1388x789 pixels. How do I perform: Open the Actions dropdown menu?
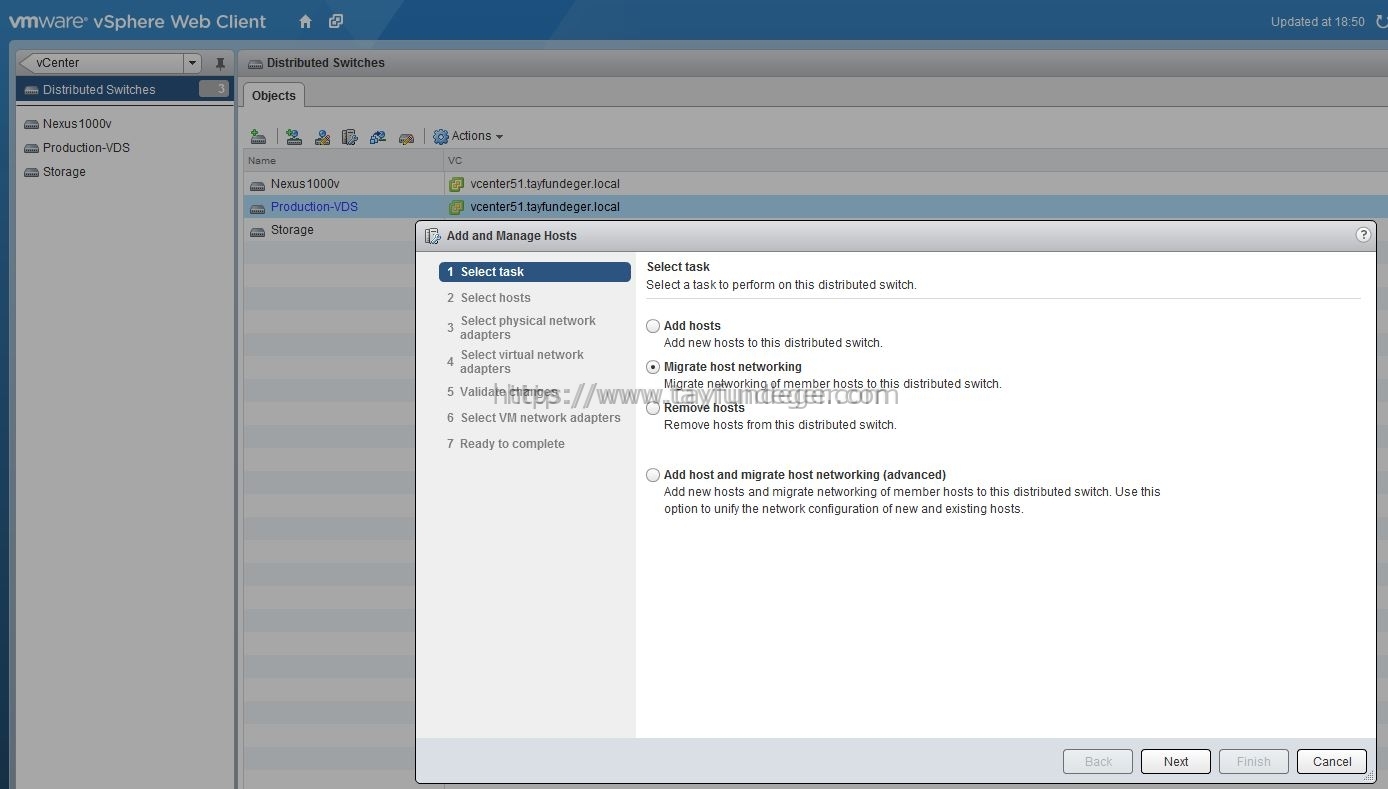pyautogui.click(x=468, y=136)
